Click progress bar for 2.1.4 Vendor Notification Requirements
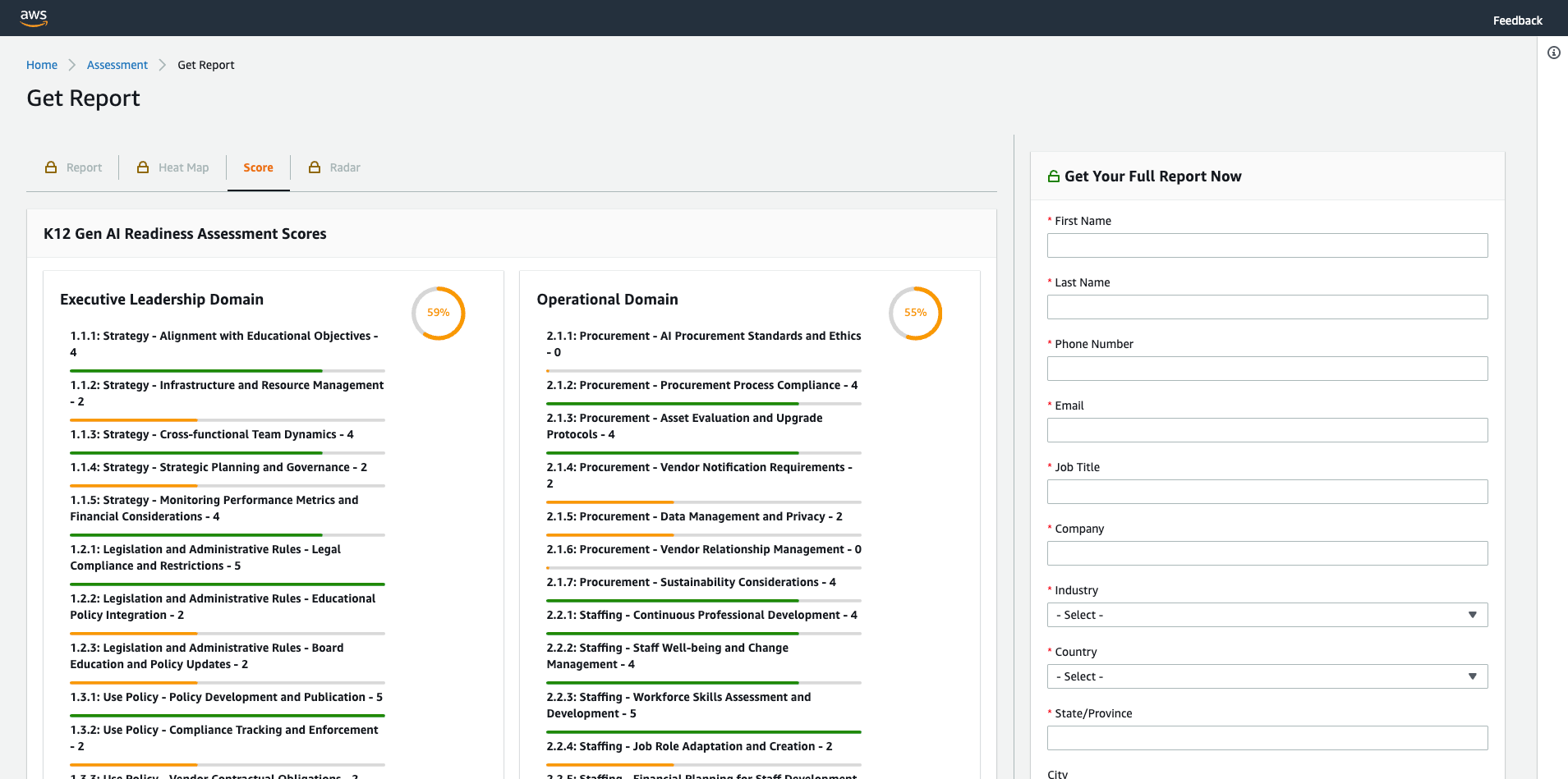The image size is (1568, 779). click(704, 502)
